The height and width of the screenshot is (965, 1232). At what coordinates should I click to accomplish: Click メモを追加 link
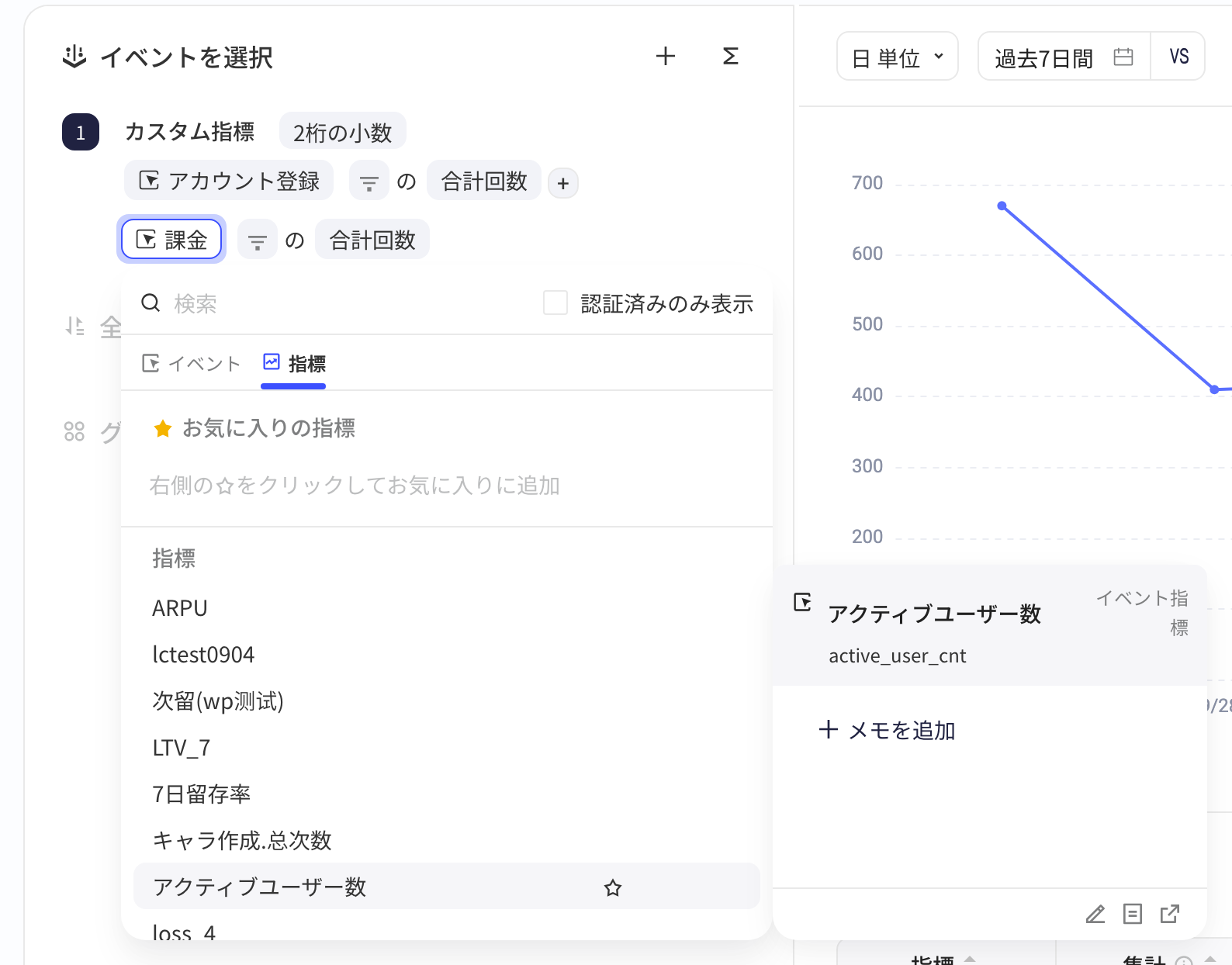pos(887,730)
